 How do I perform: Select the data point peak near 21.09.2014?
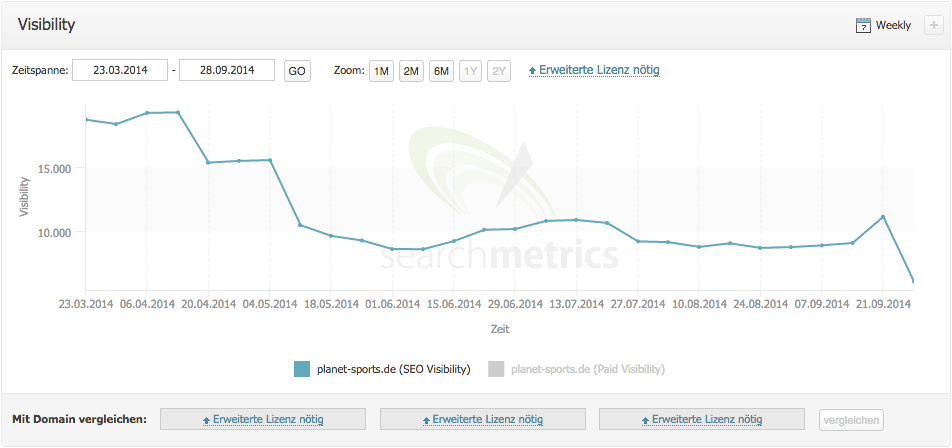pyautogui.click(x=883, y=217)
